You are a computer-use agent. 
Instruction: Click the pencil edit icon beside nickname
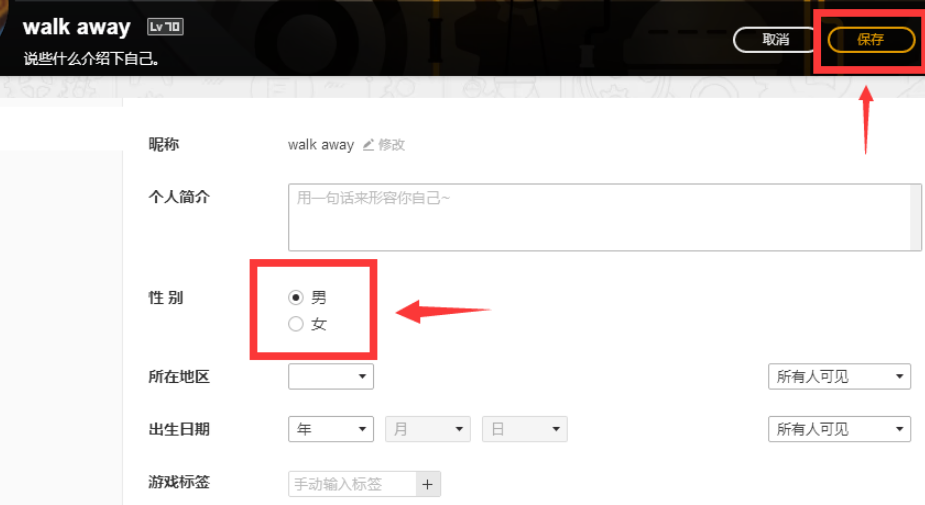[x=368, y=145]
